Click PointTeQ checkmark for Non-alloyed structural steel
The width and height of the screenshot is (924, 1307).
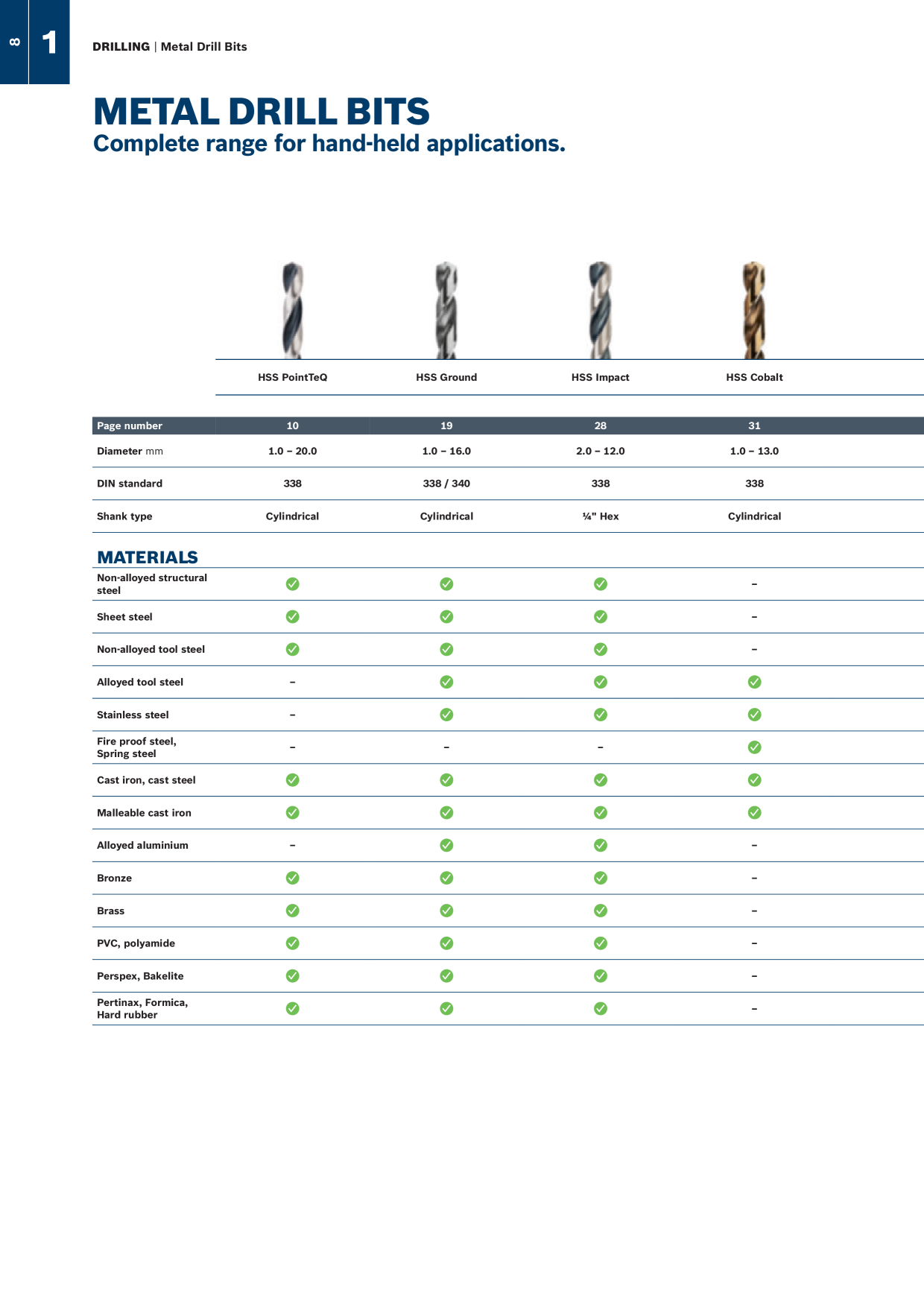click(x=293, y=584)
